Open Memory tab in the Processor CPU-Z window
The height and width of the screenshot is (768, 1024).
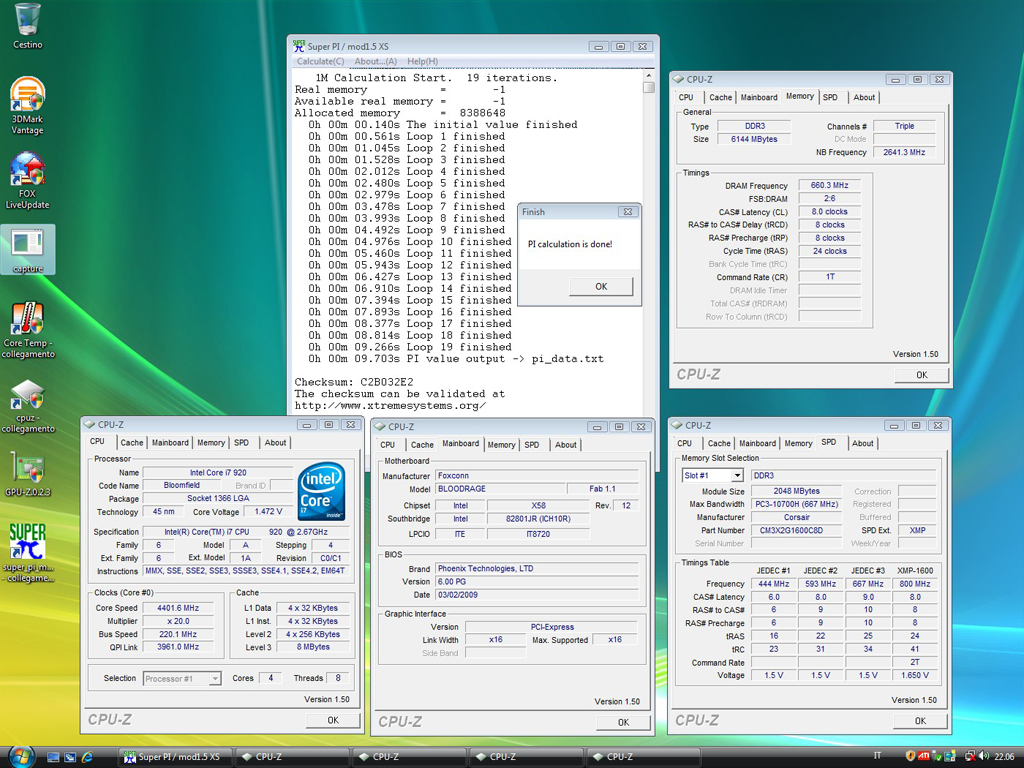[x=211, y=443]
